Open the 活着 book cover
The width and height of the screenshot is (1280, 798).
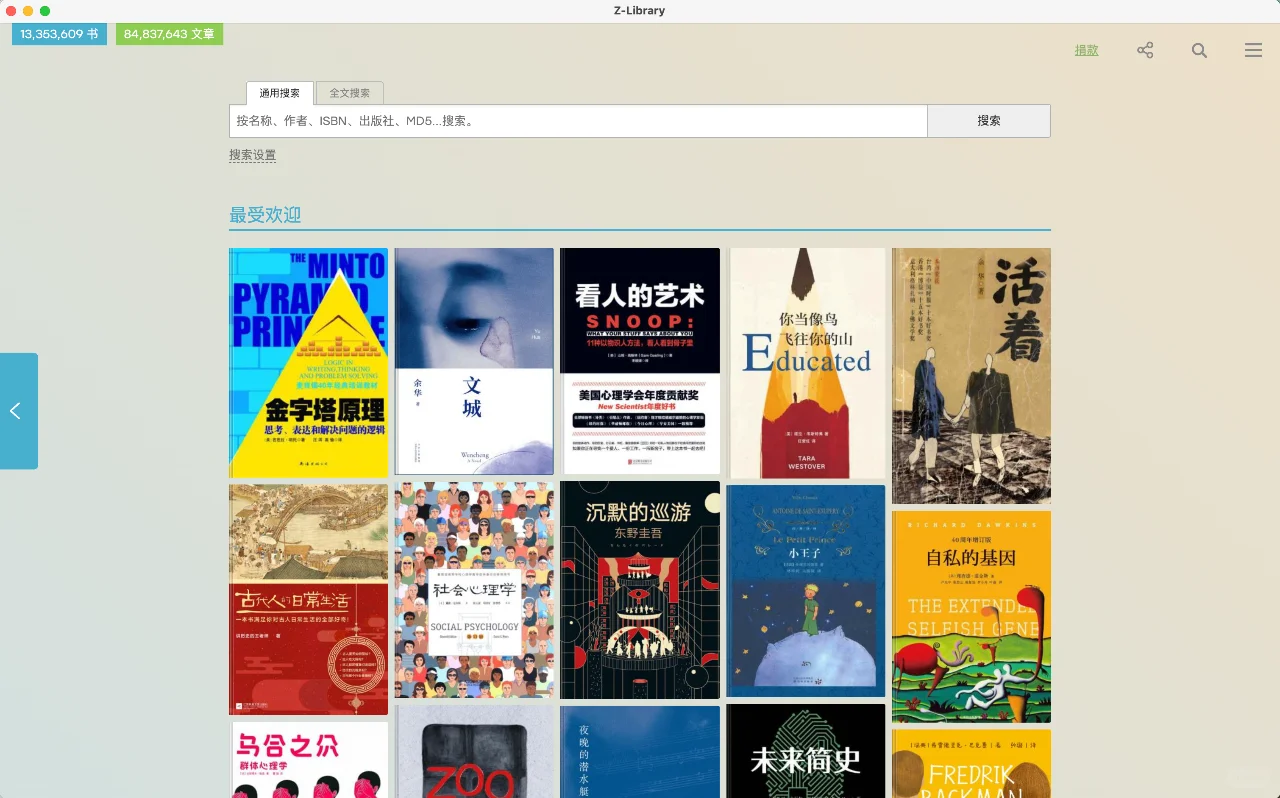[971, 376]
